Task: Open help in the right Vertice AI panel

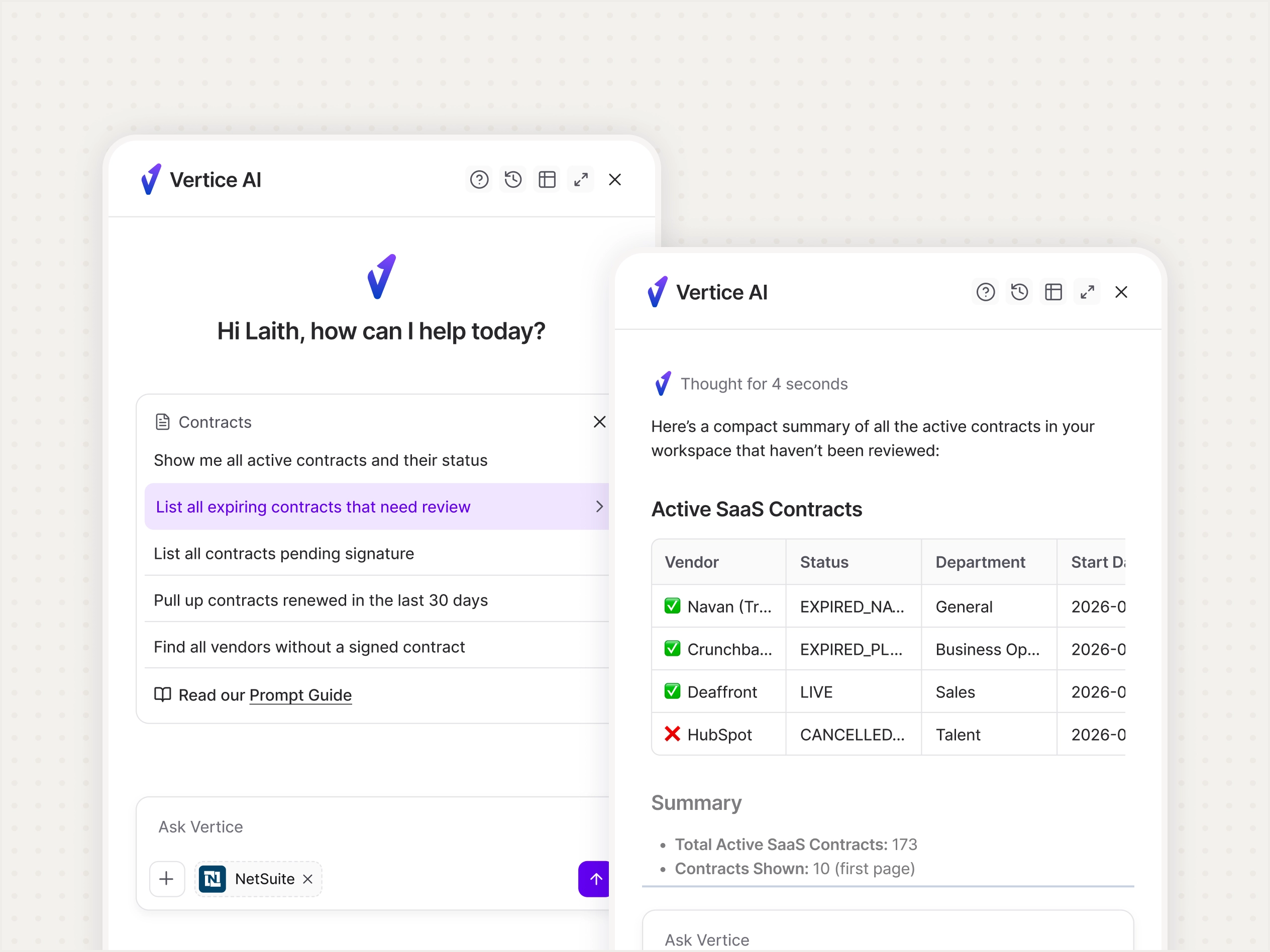Action: point(985,292)
